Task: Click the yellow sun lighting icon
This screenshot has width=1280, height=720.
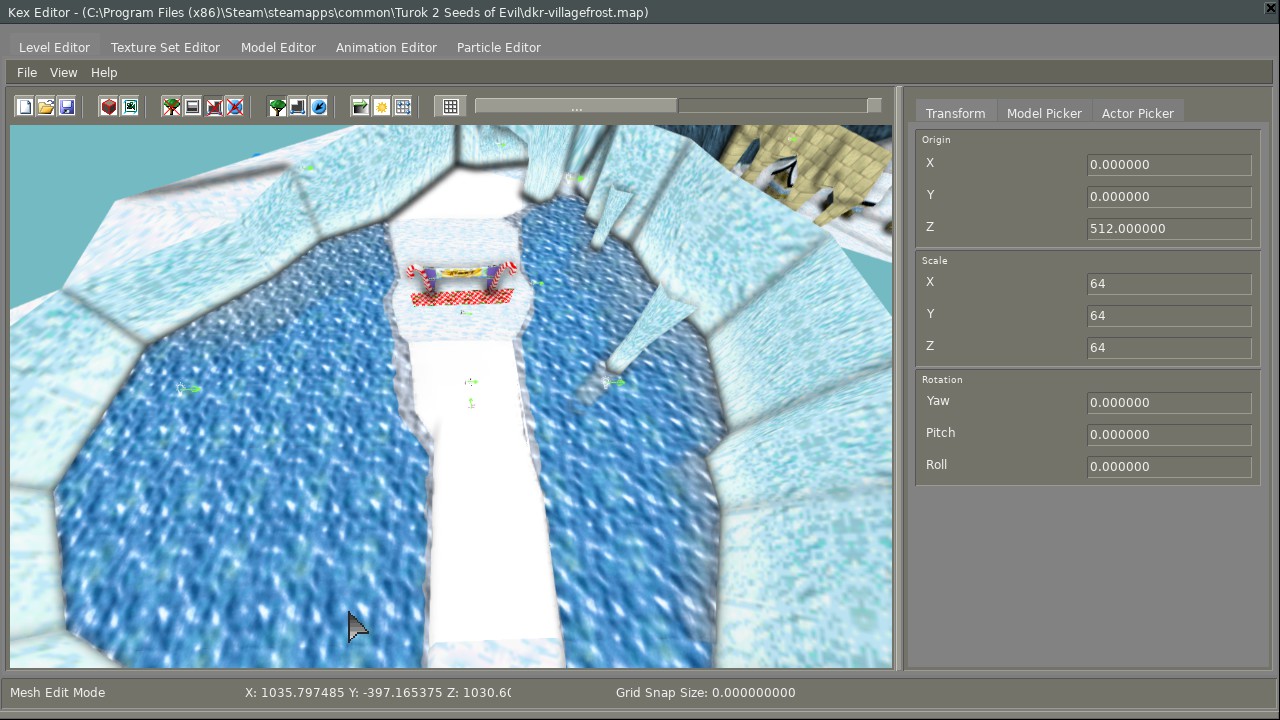Action: (x=382, y=107)
